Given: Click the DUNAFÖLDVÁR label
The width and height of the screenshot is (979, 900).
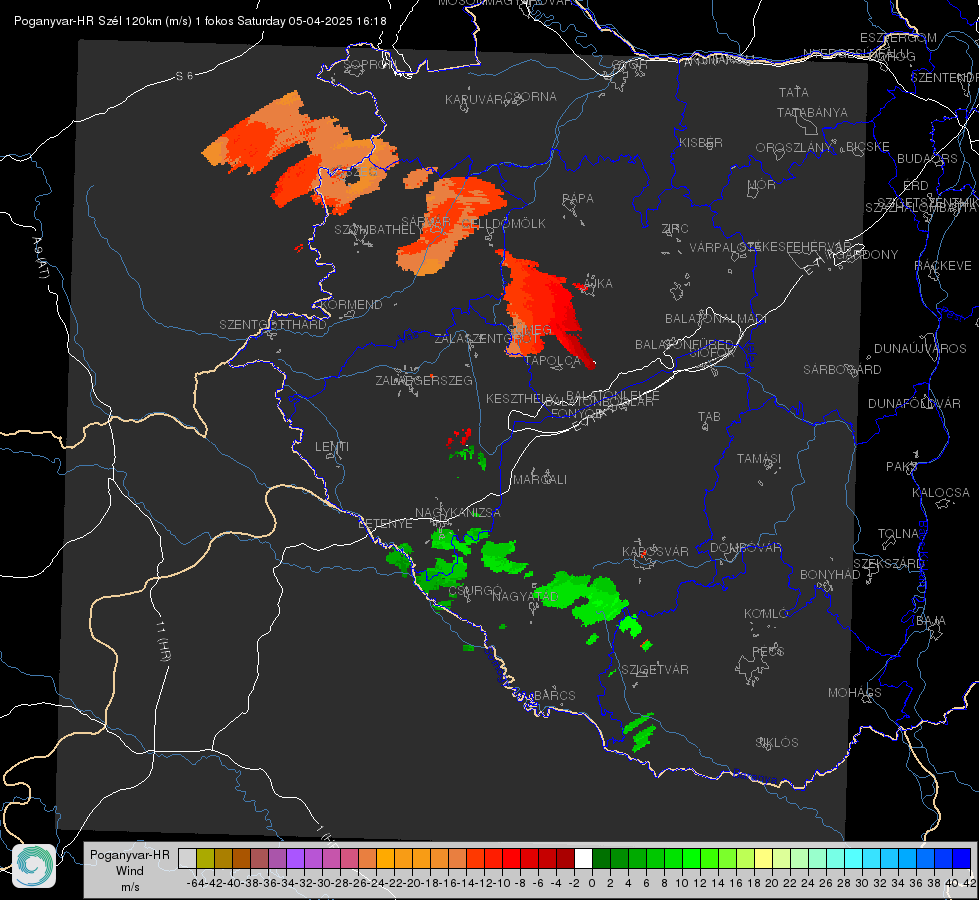Looking at the screenshot, I should pyautogui.click(x=914, y=403).
